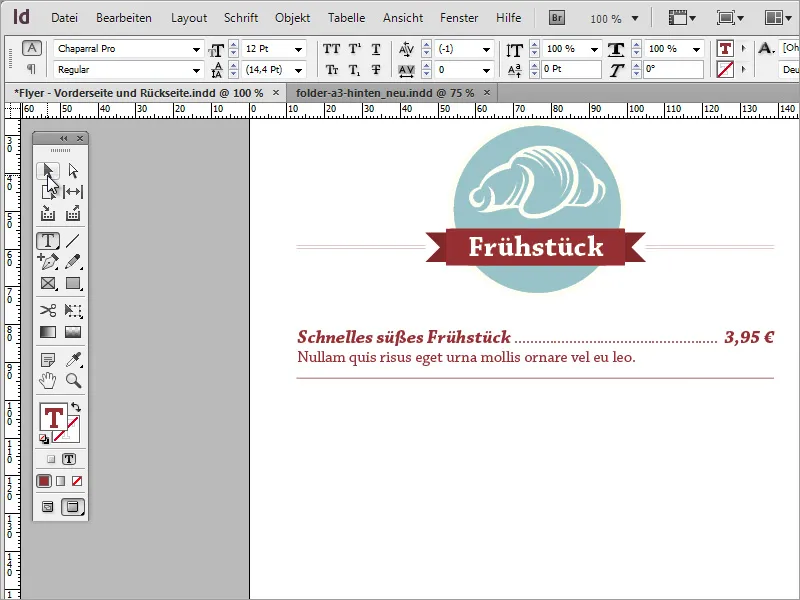Toggle Superscript formatting

tap(355, 49)
